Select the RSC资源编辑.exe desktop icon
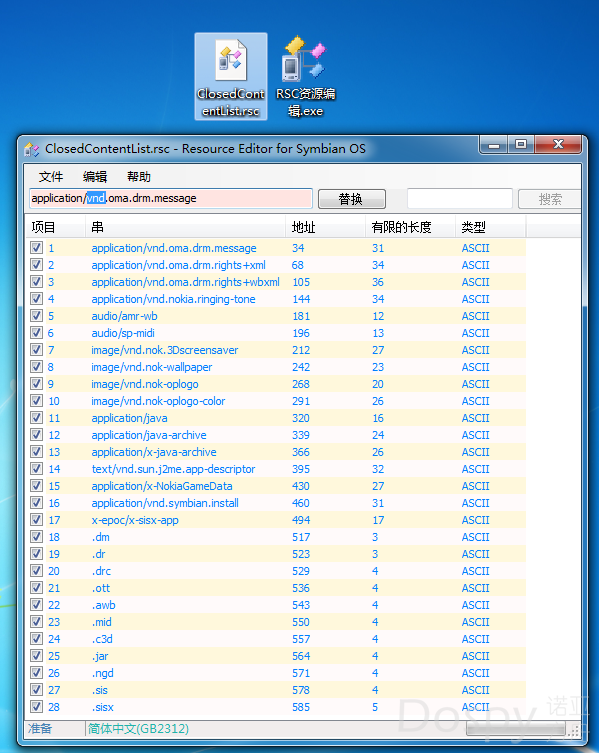The image size is (599, 753). 306,77
